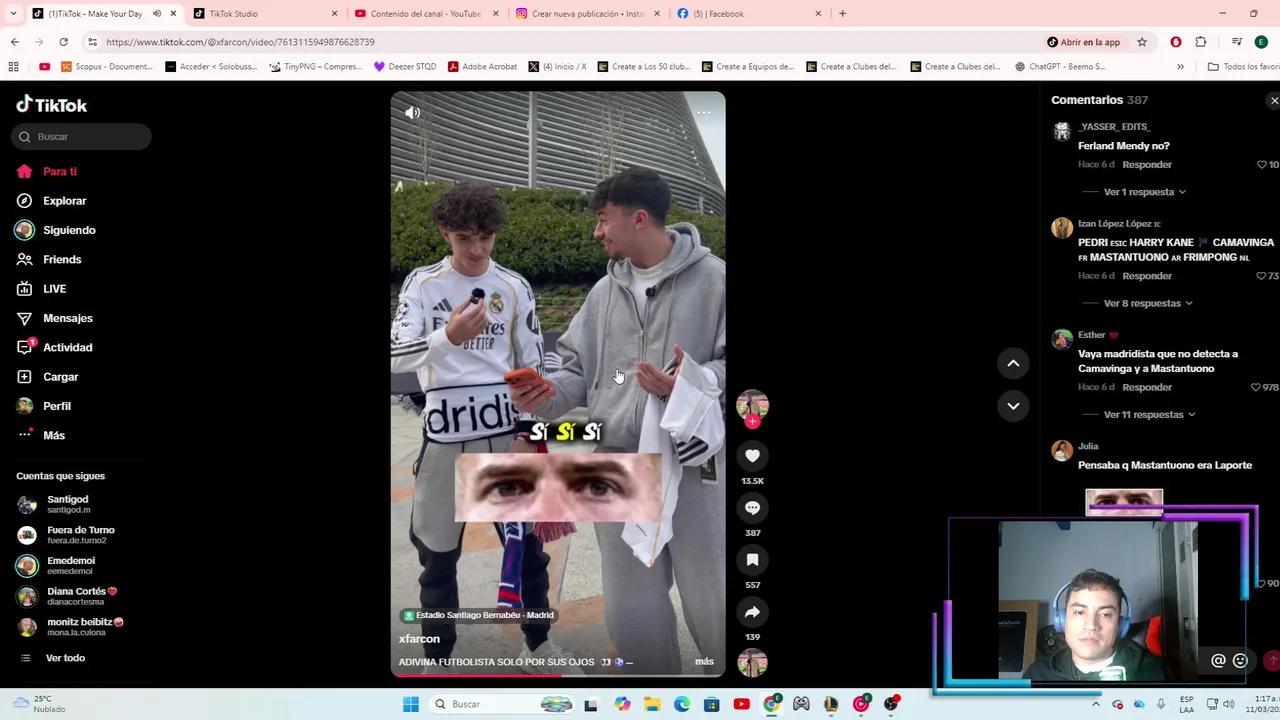The width and height of the screenshot is (1280, 720).
Task: Seek on the video progress bar
Action: [558, 676]
